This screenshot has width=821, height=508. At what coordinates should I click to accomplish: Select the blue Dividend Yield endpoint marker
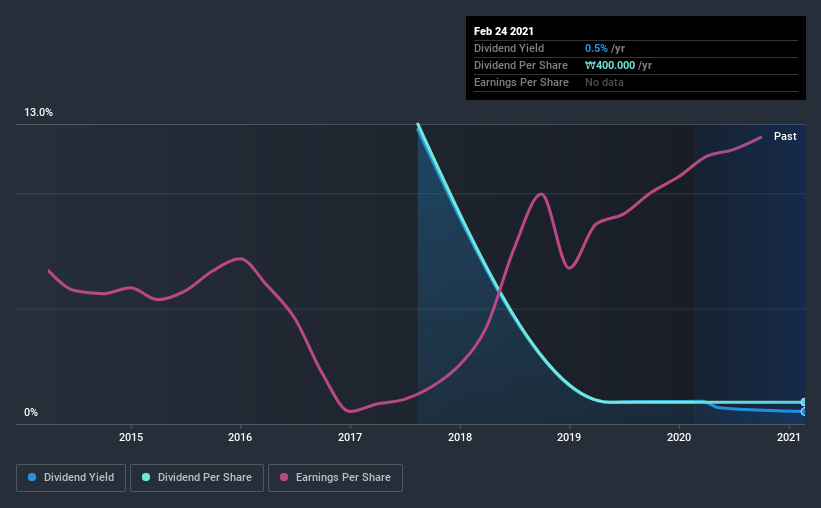click(803, 412)
